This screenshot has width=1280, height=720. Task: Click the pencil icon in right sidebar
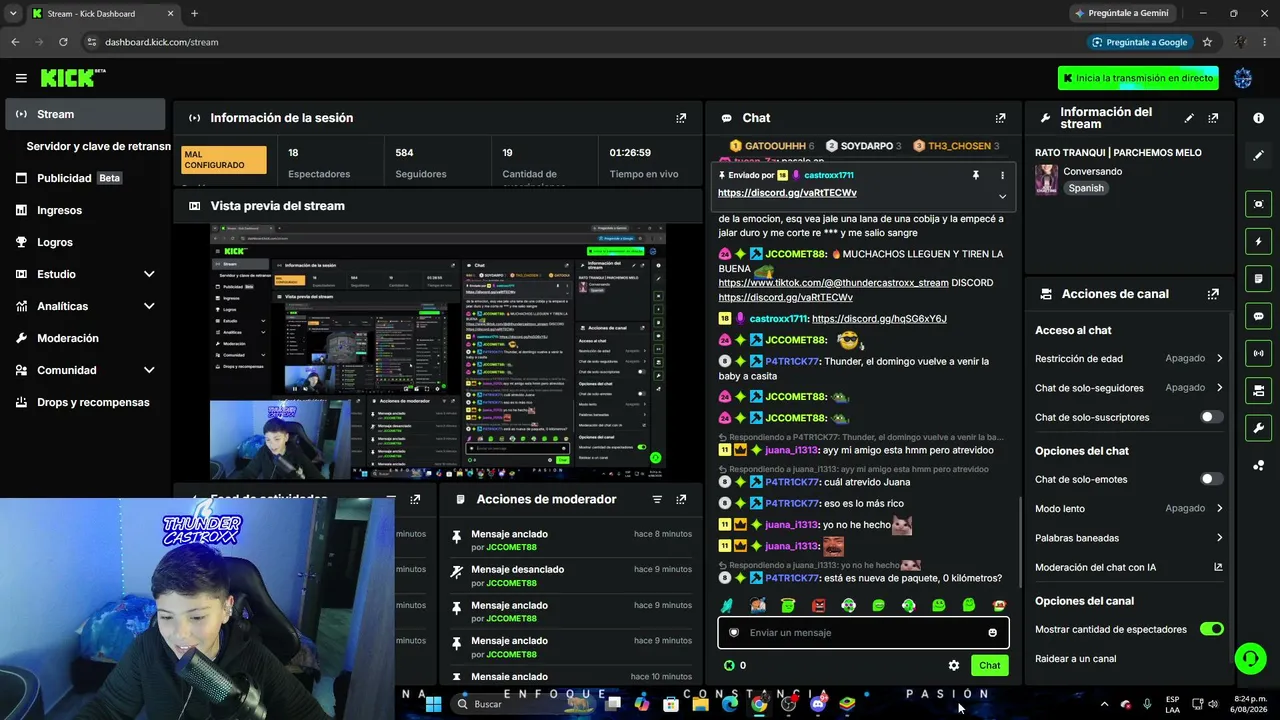point(1258,155)
